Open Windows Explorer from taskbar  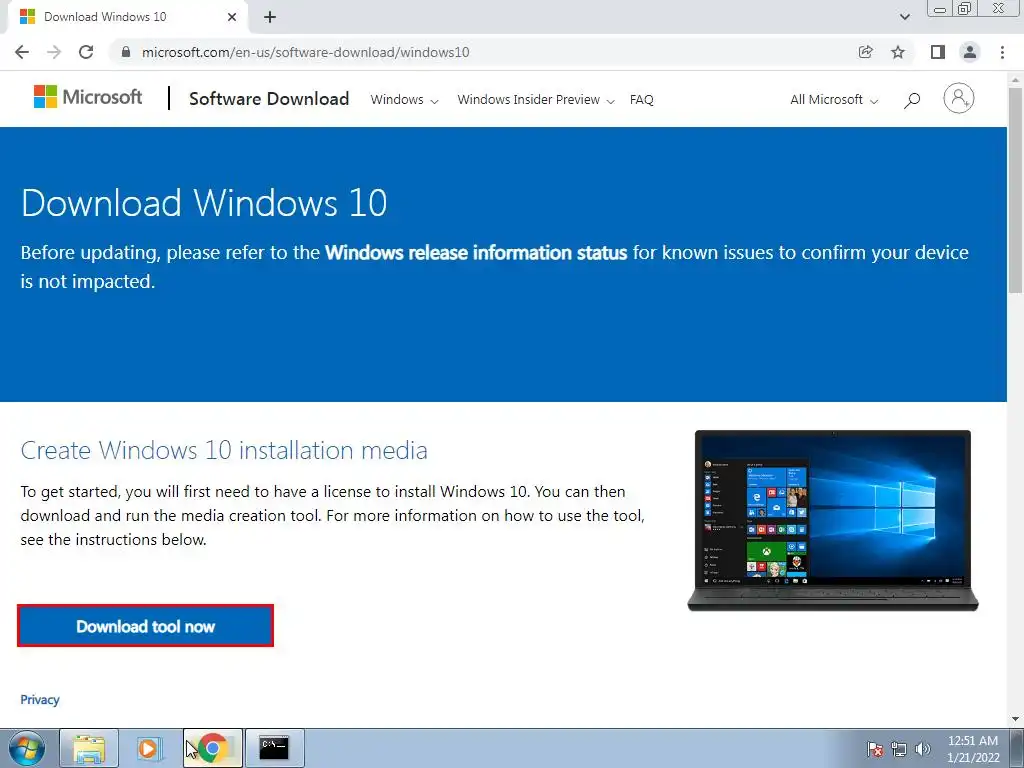click(x=89, y=748)
